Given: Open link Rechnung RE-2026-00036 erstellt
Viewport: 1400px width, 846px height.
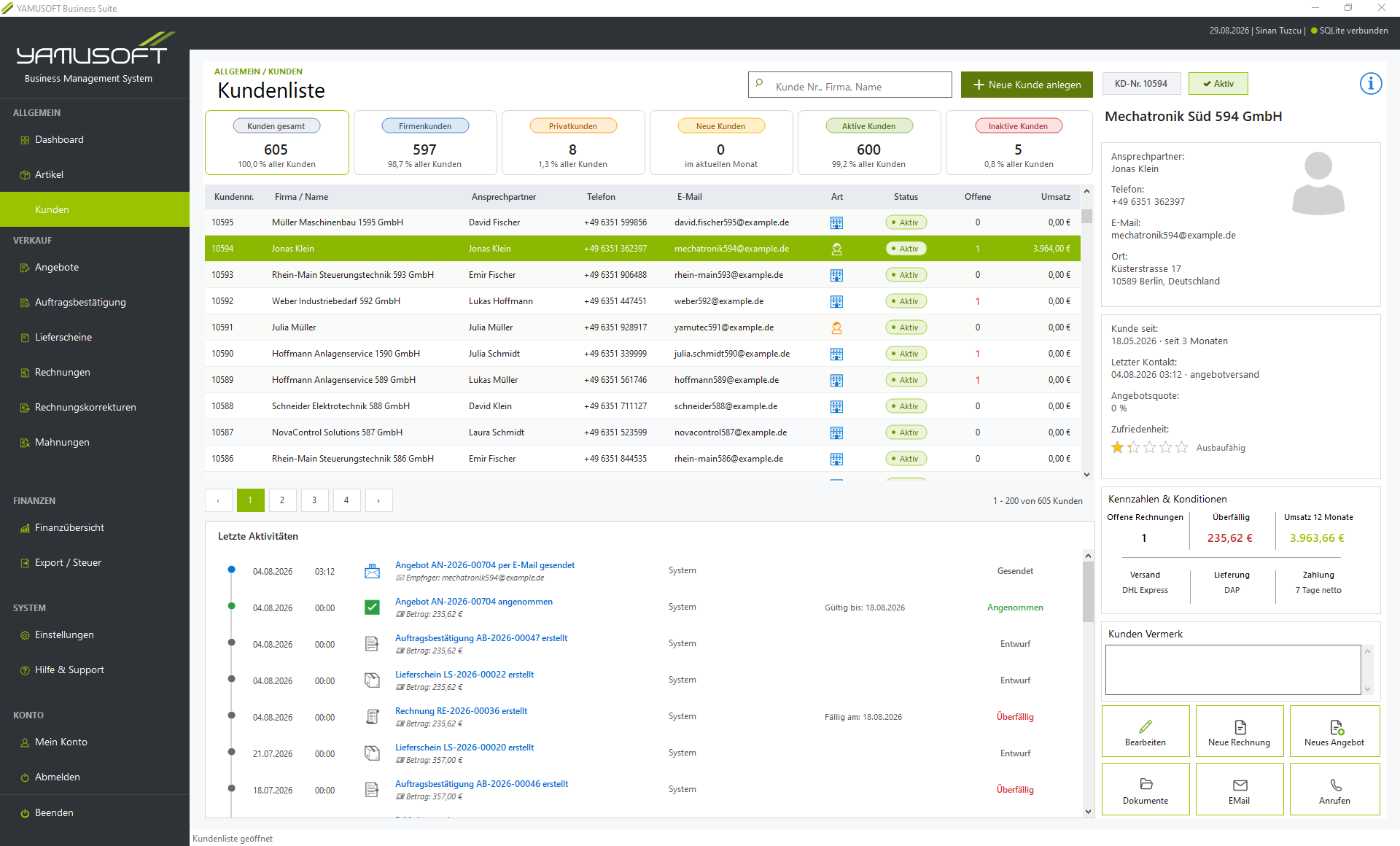Looking at the screenshot, I should point(461,711).
